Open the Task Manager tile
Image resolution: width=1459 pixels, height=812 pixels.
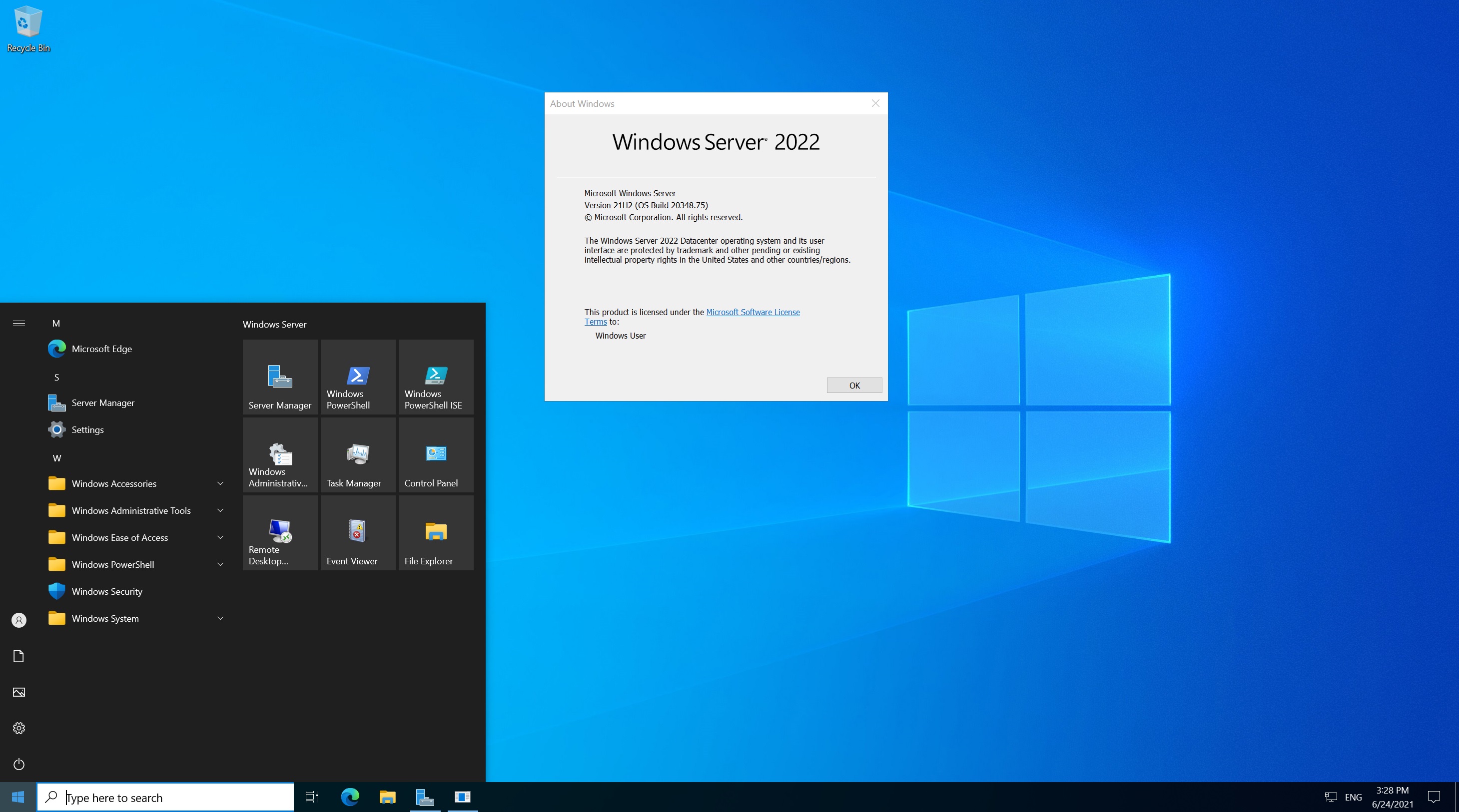coord(357,455)
